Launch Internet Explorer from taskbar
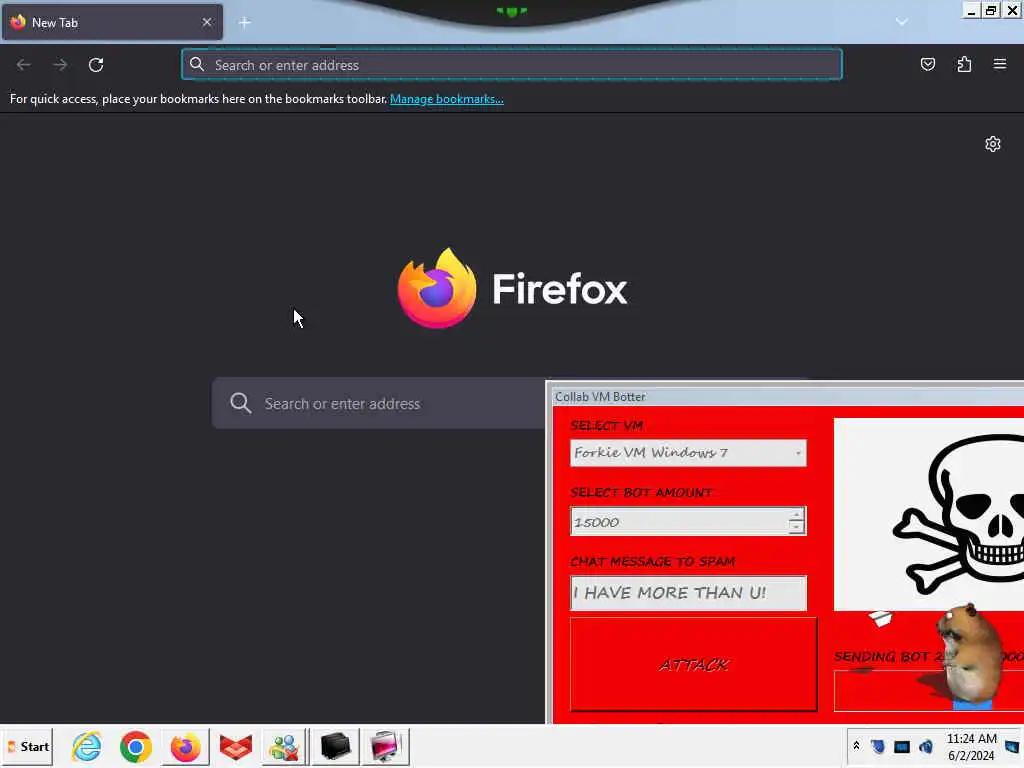The width and height of the screenshot is (1024, 768). (x=86, y=746)
